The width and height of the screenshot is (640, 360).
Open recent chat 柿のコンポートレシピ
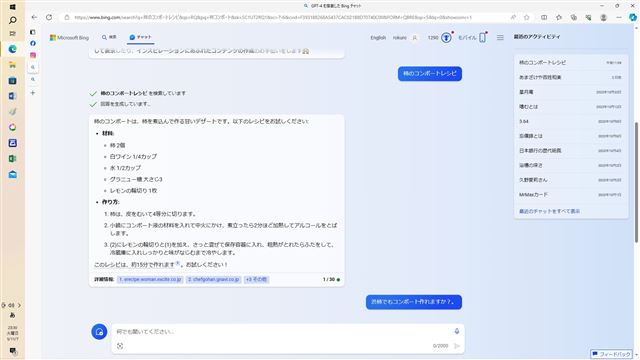[571, 62]
